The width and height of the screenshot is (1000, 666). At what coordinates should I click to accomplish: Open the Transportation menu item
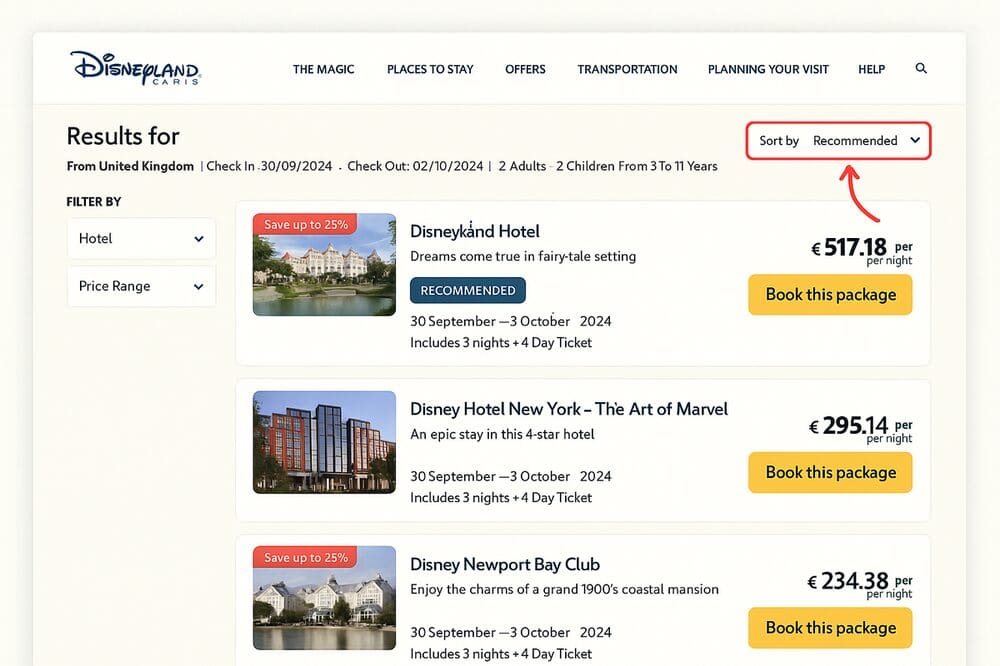coord(627,70)
